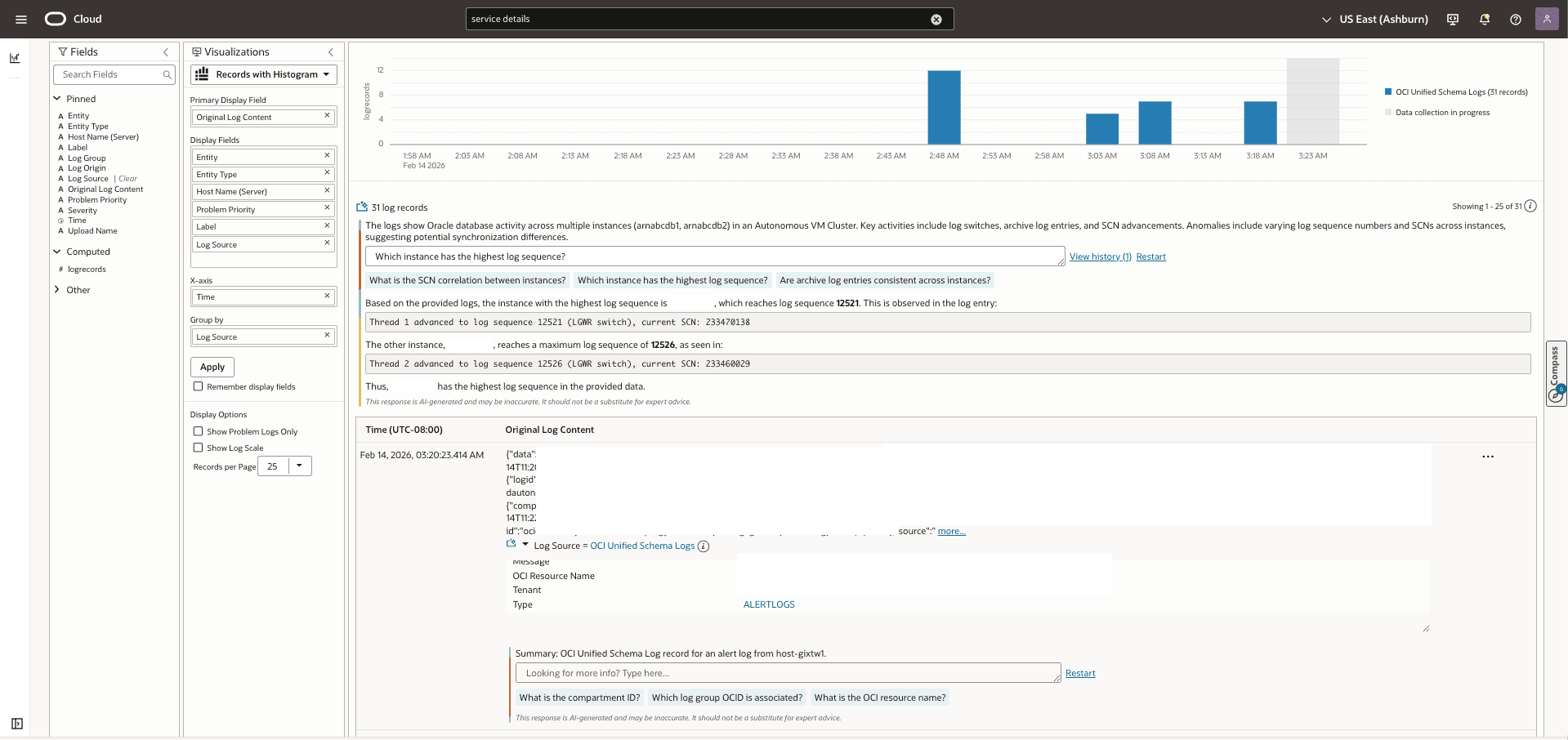
Task: Click the tallest histogram bar at 2:48 AM
Action: (944, 107)
